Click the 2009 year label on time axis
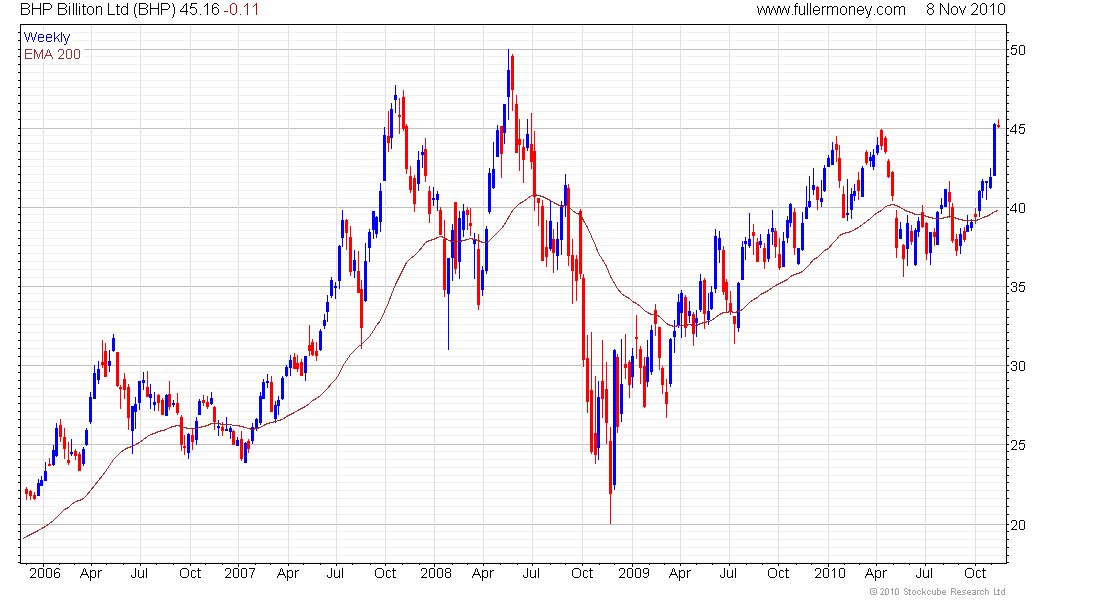Screen dimensions: 1100x600 click(x=633, y=573)
